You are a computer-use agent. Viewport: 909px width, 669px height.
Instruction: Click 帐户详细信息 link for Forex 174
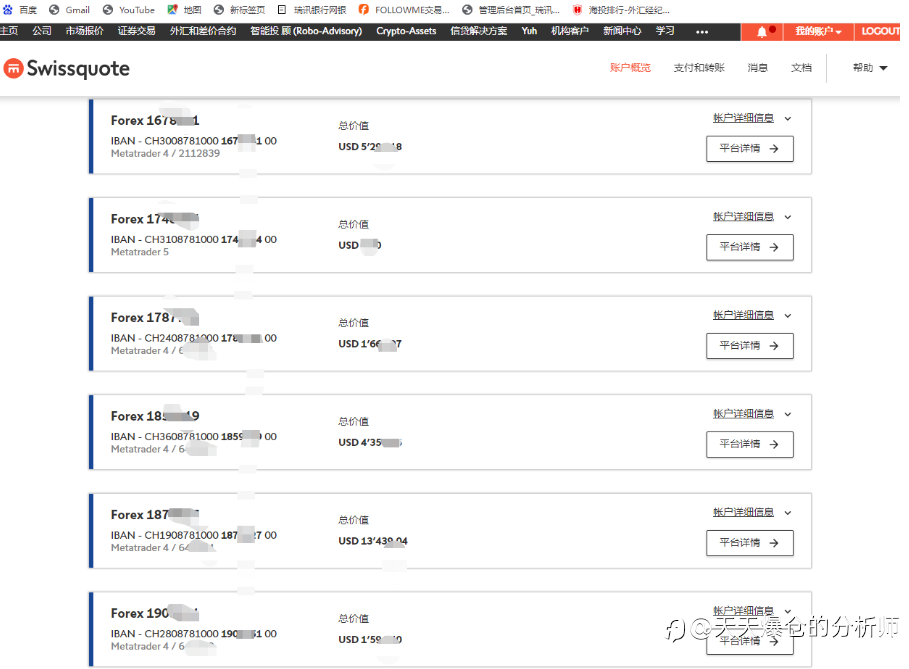click(743, 217)
